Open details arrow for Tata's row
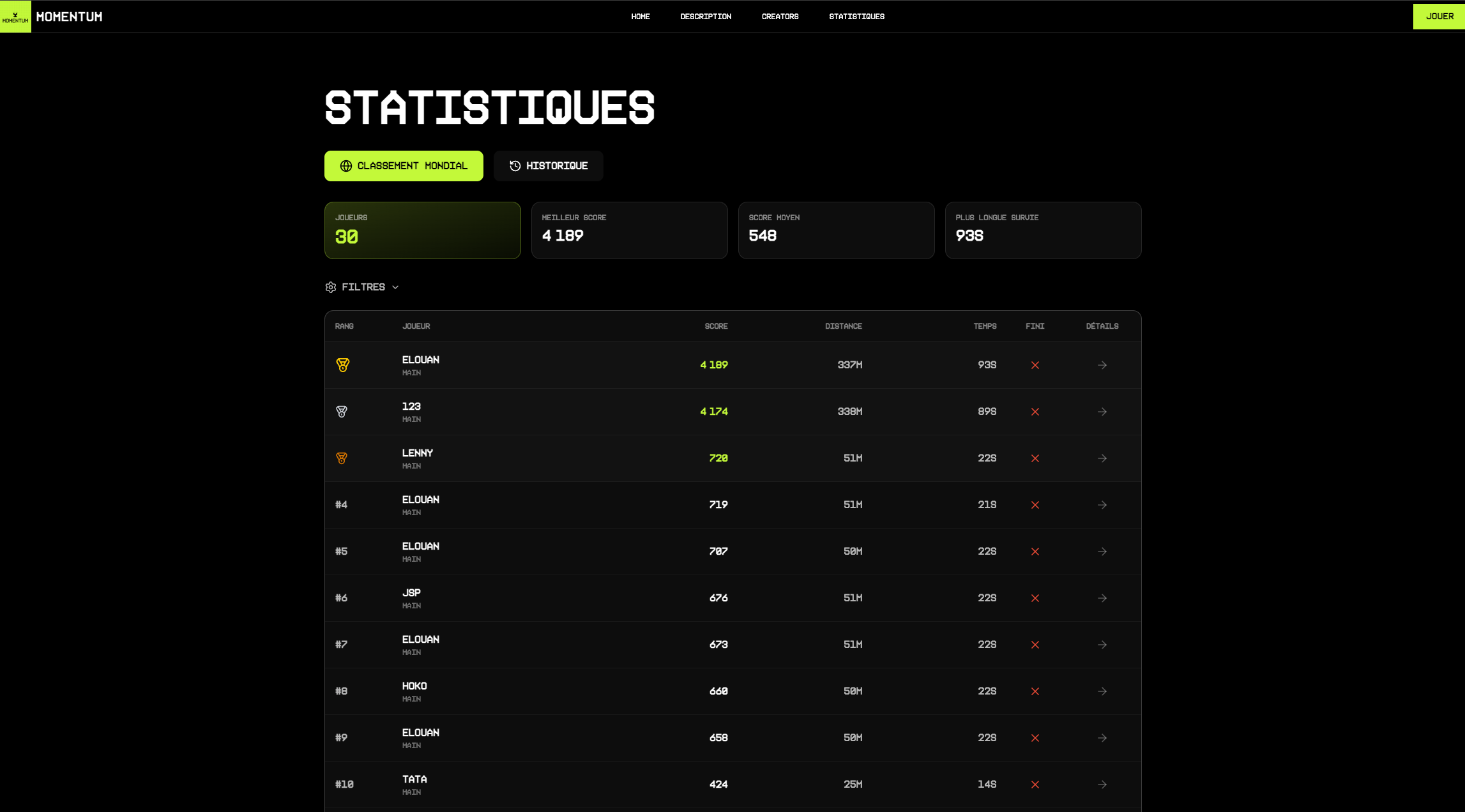Screen dimensions: 1465x812 click(1102, 785)
